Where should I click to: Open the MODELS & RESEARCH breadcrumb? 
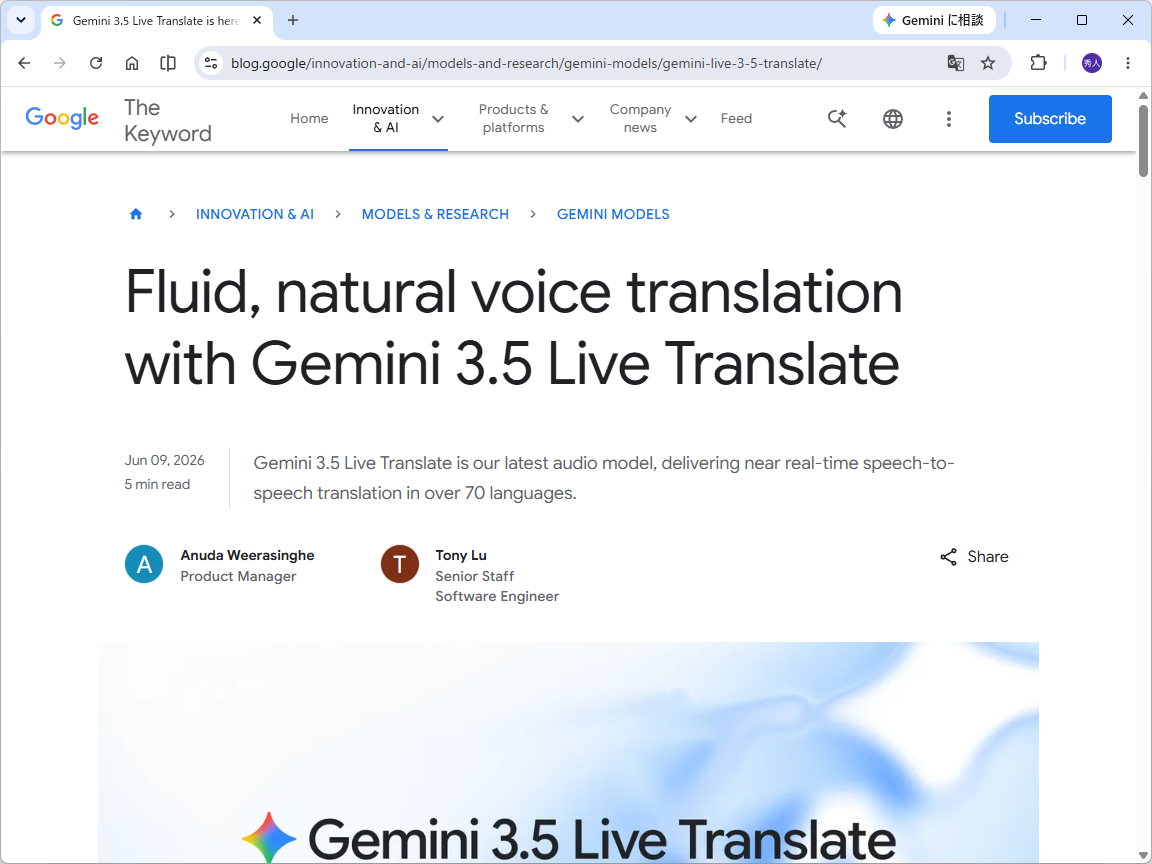pyautogui.click(x=435, y=214)
